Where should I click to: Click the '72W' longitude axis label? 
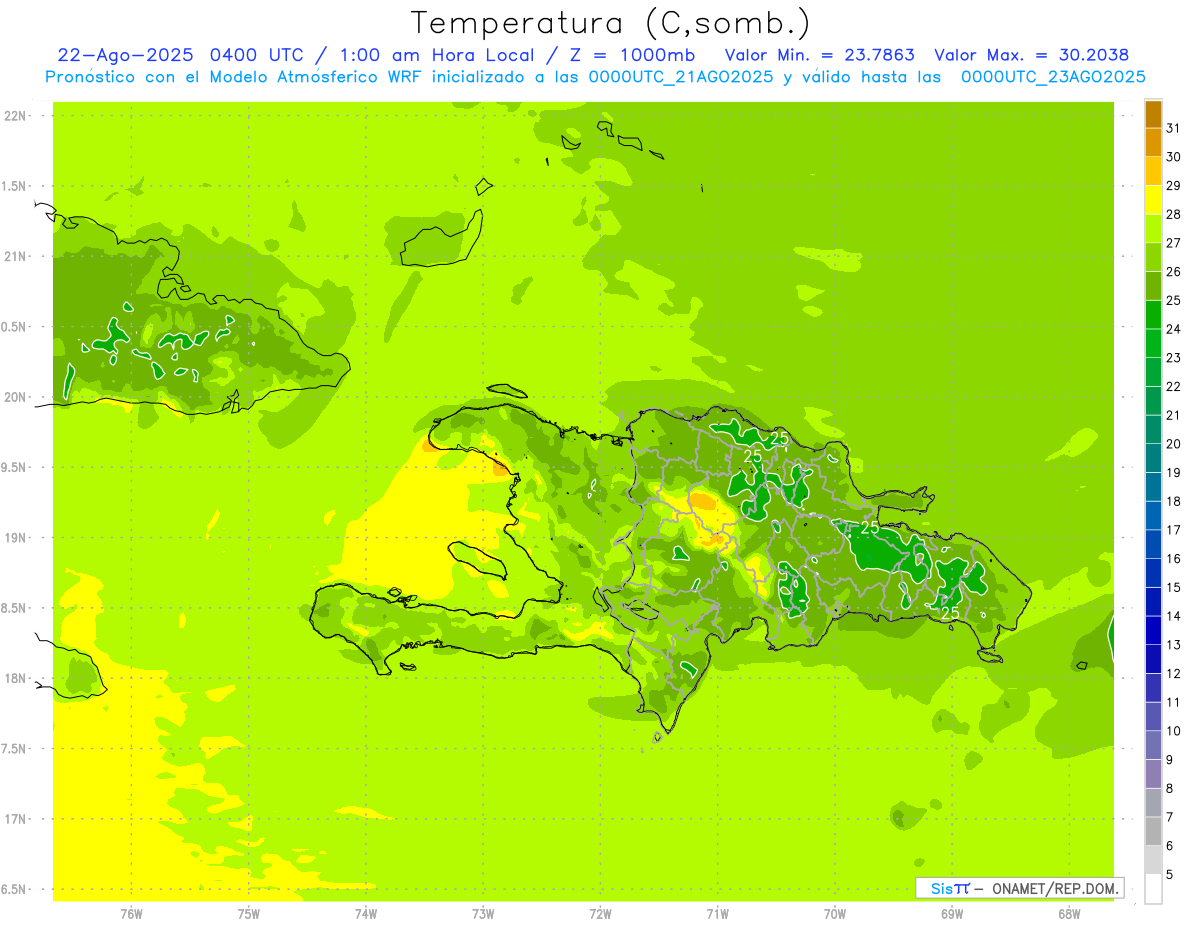600,913
